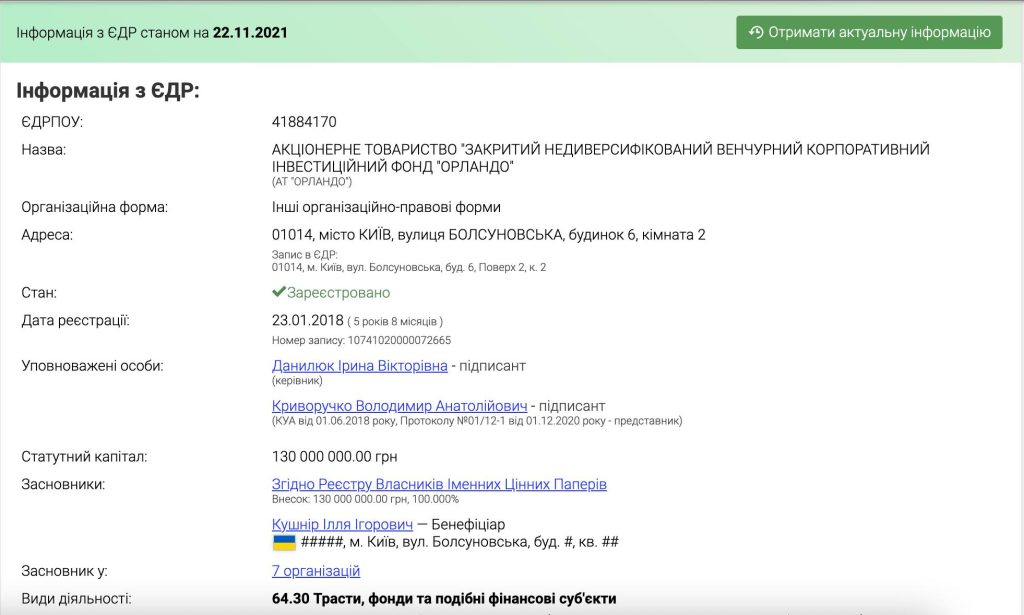The height and width of the screenshot is (615, 1024).
Task: Open Криворучко Володимир Анатолійович link
Action: [x=399, y=406]
